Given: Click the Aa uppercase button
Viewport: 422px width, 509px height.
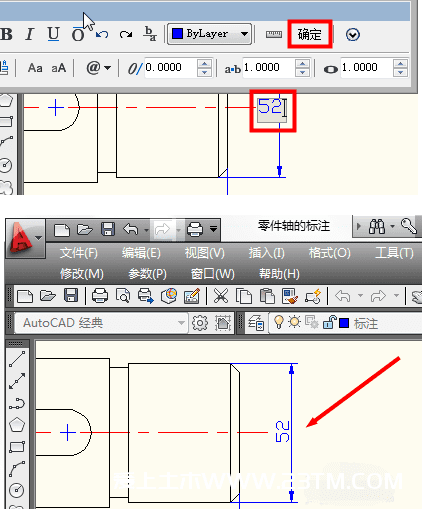Looking at the screenshot, I should click(x=35, y=68).
